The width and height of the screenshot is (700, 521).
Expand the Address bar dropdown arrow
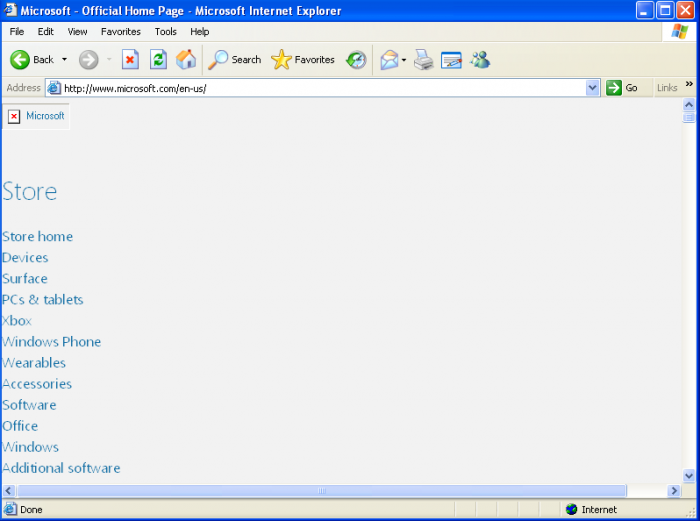(x=592, y=88)
